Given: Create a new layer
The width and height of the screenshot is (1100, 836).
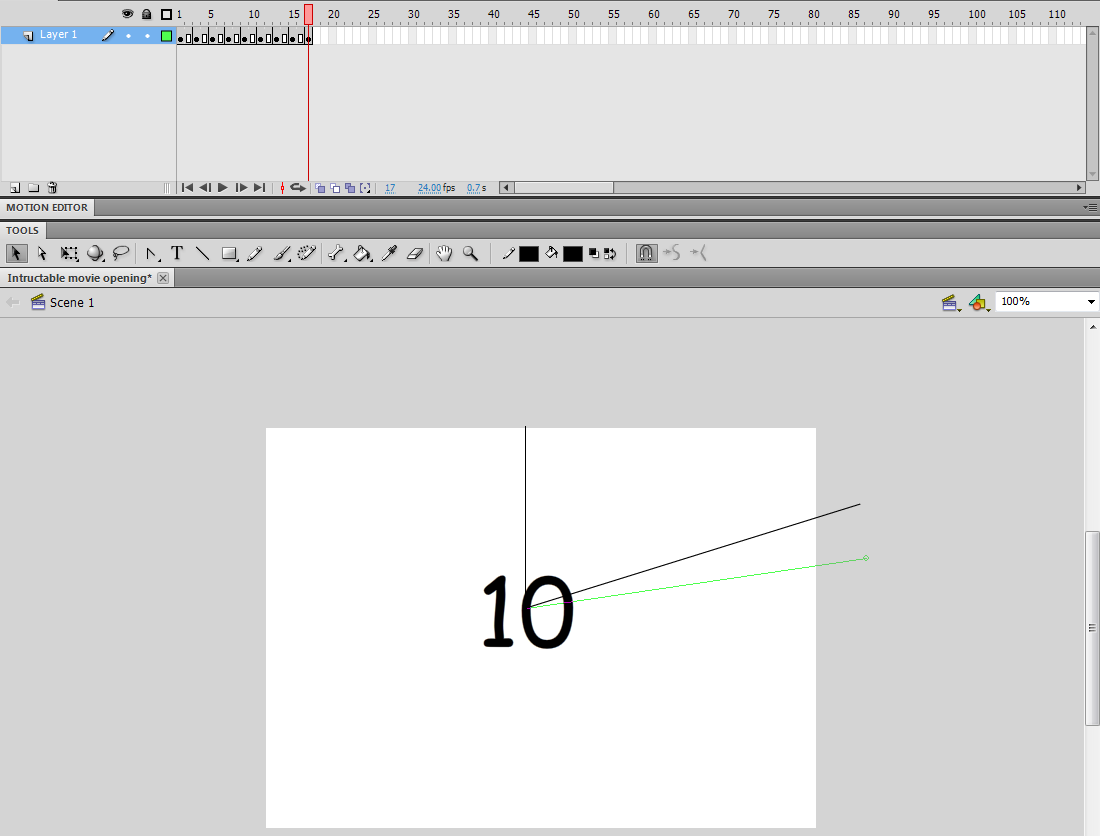Looking at the screenshot, I should [15, 188].
